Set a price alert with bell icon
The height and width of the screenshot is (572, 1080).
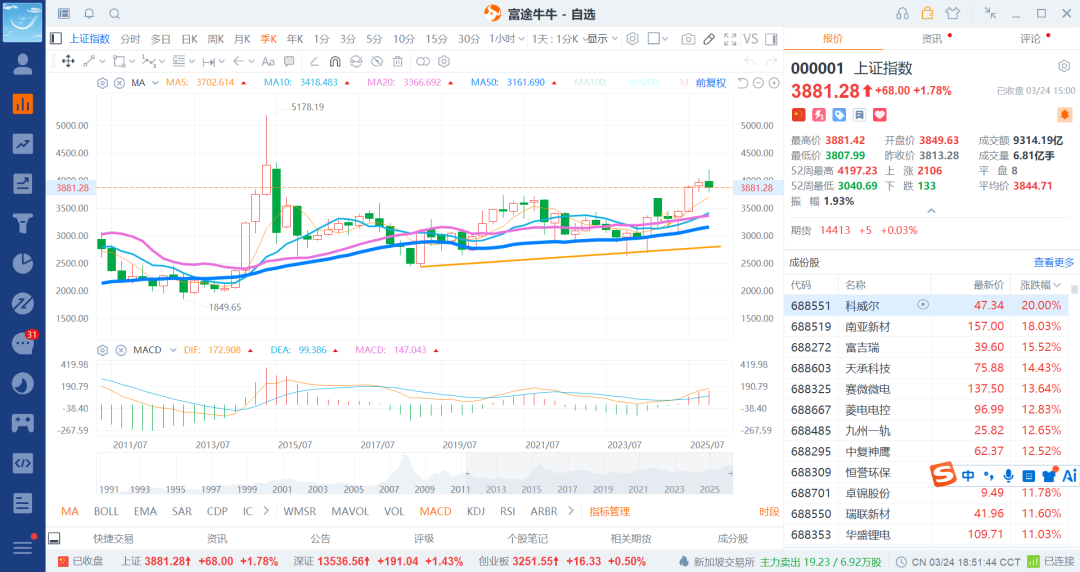click(x=1064, y=114)
